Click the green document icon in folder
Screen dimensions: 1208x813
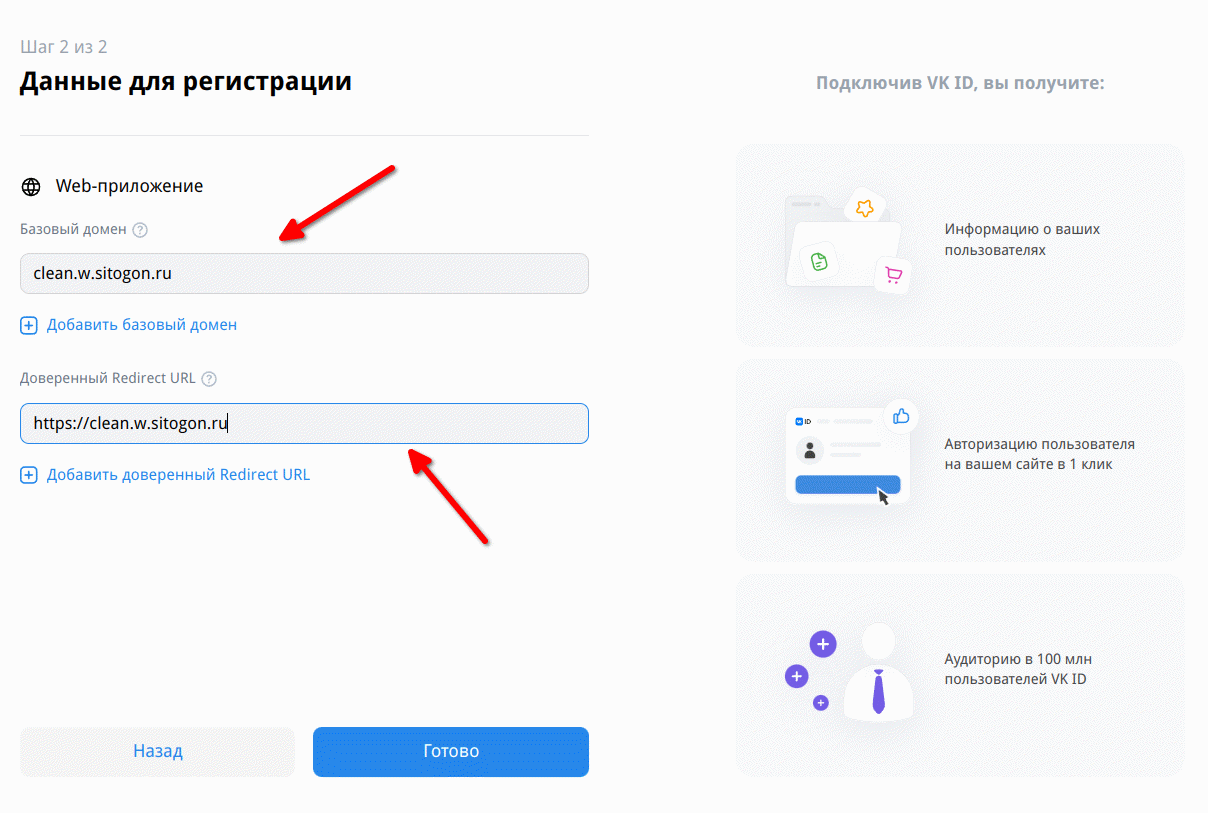(x=819, y=262)
